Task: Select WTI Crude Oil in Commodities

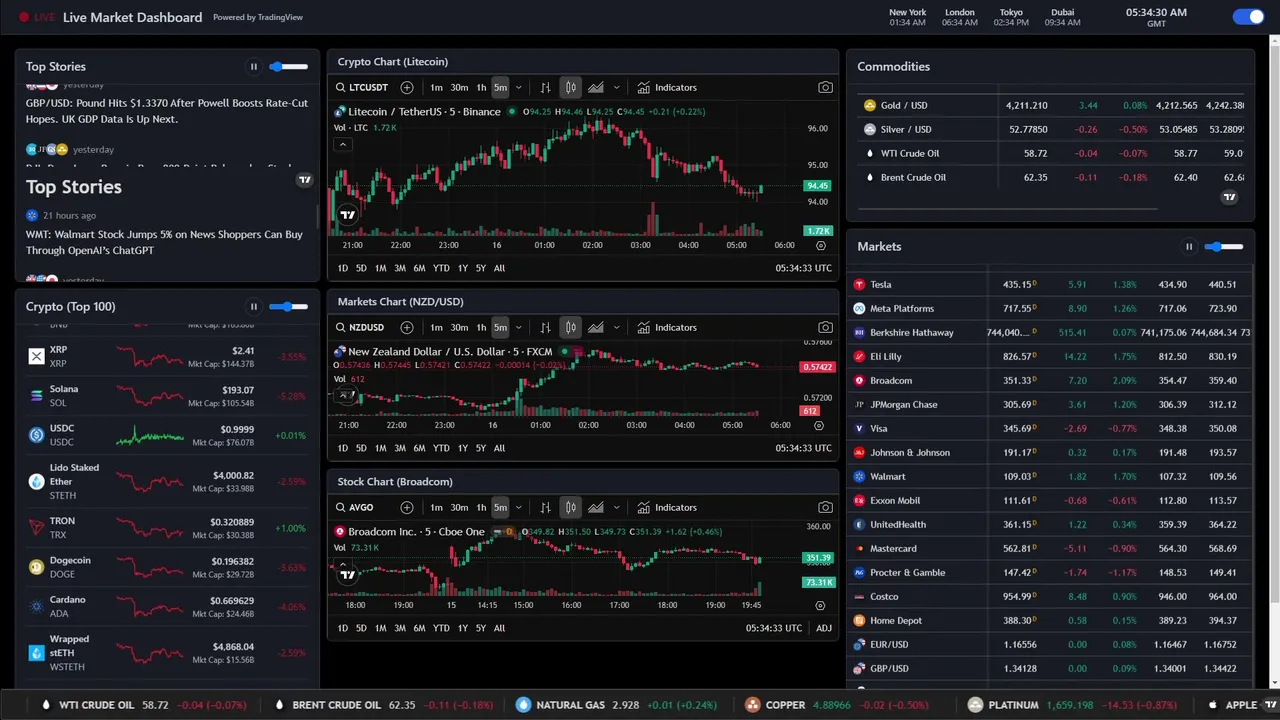Action: [1051, 153]
